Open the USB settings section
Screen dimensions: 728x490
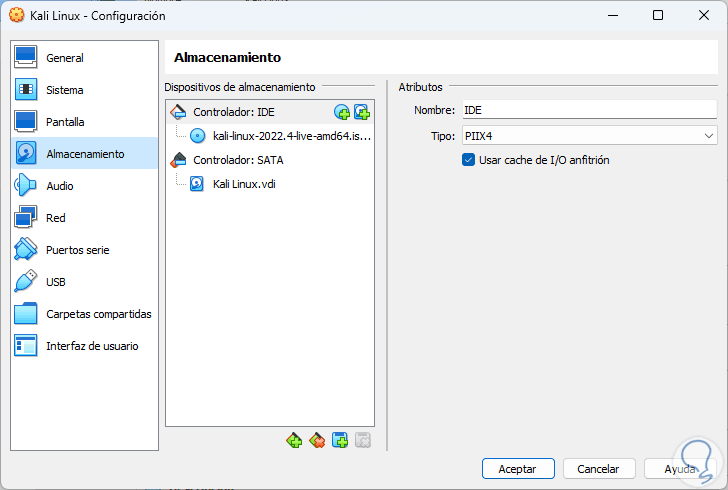point(55,282)
